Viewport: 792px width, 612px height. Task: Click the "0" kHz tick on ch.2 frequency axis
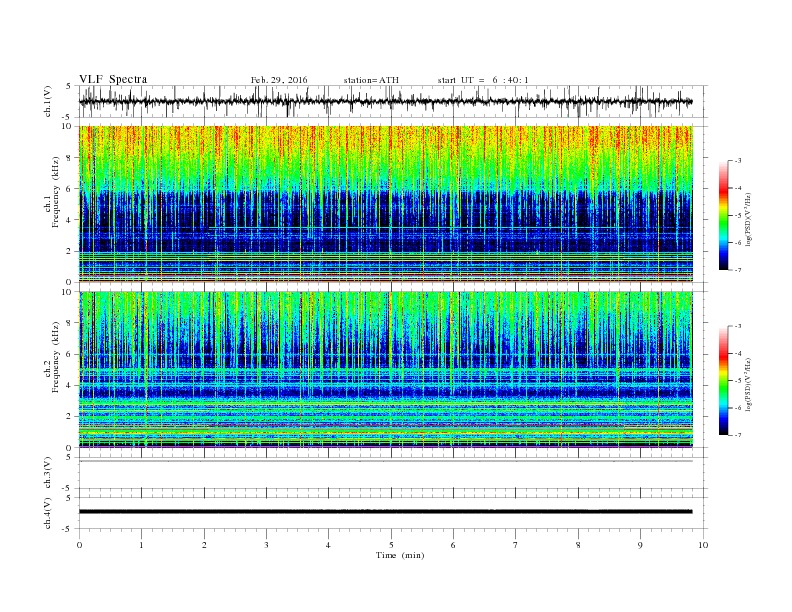click(x=69, y=447)
